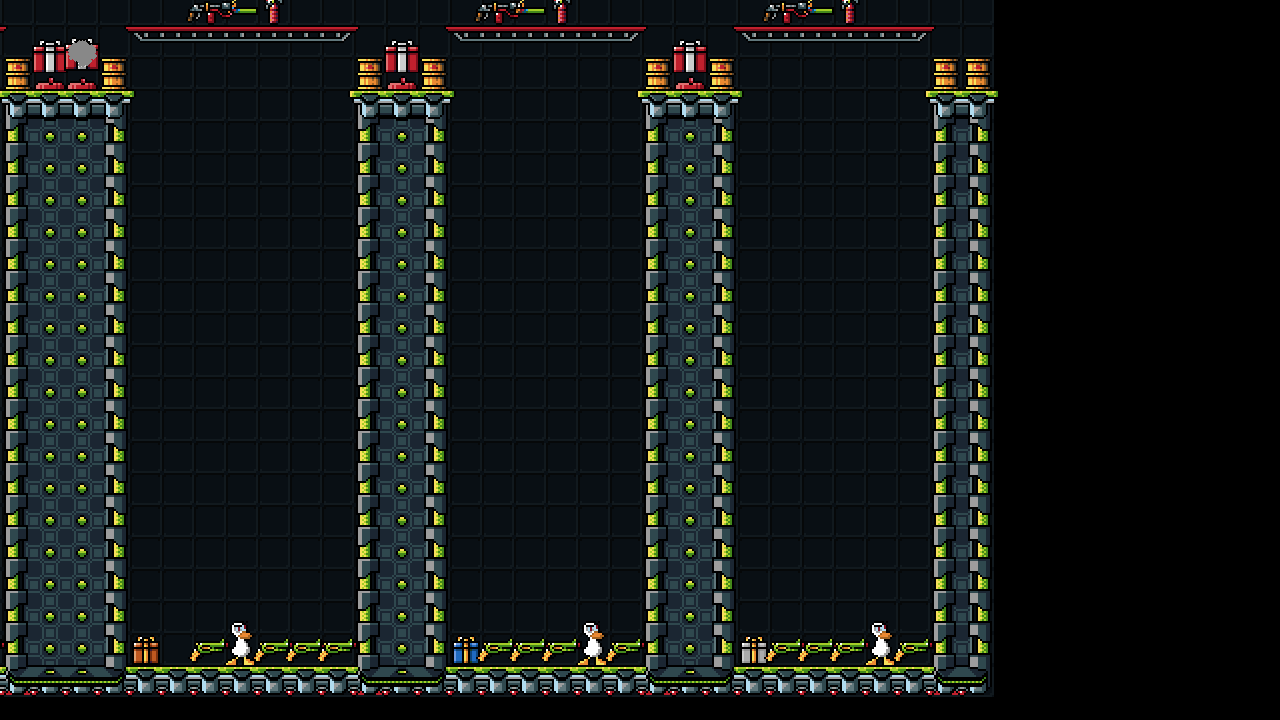Click the red present atop the third pillar
This screenshot has height=720, width=1280.
[x=689, y=58]
